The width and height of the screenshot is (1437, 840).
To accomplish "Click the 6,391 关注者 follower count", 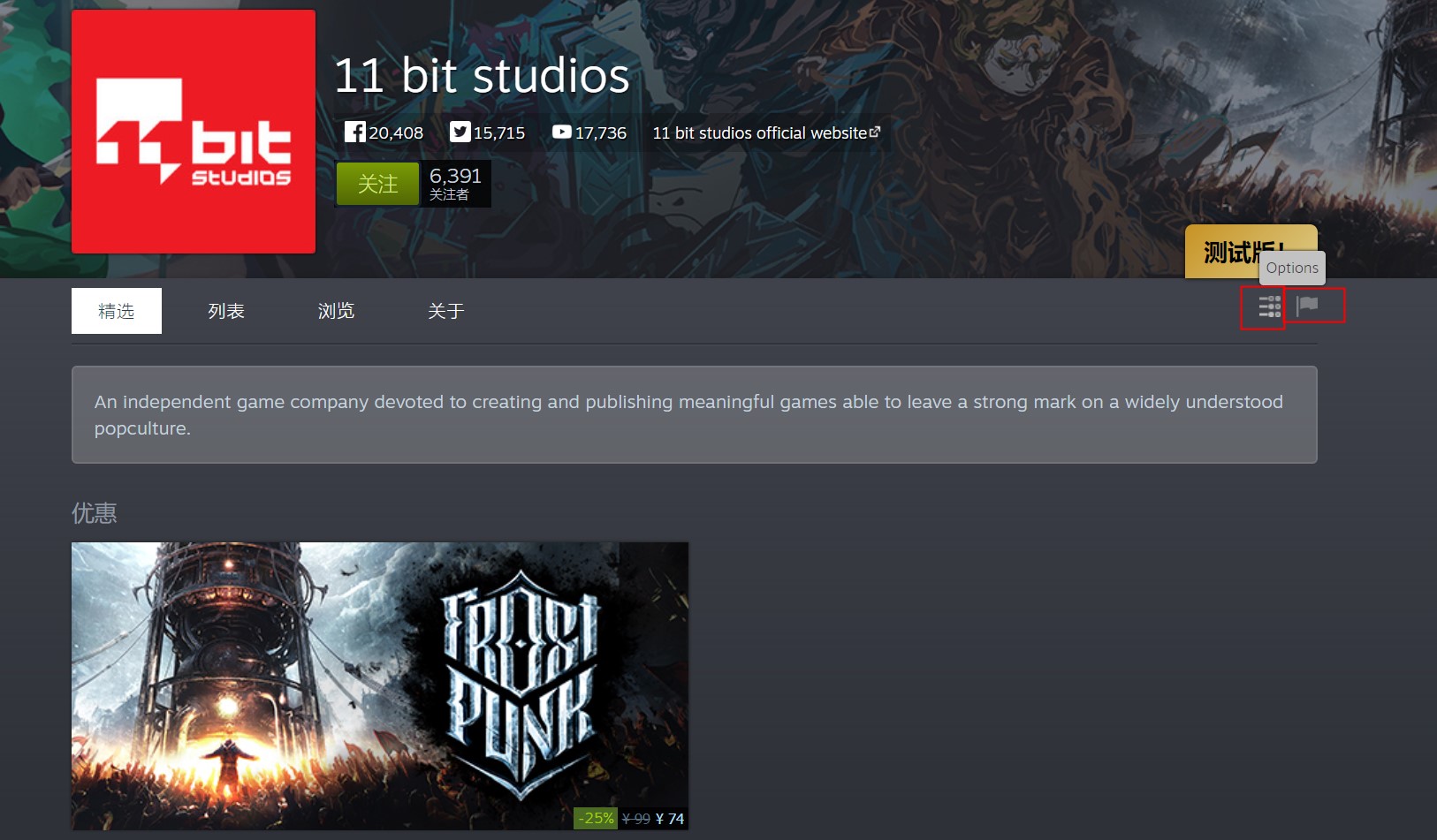I will tap(455, 184).
